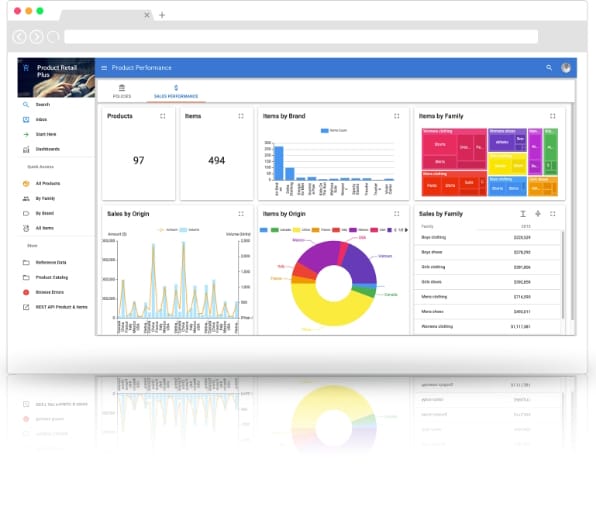Toggle the Amount legend in Sales by Origin

tap(168, 230)
